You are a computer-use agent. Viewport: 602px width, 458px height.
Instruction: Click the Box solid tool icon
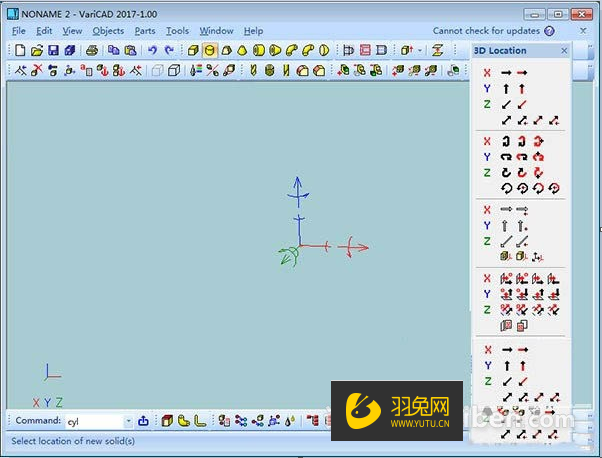coord(194,50)
